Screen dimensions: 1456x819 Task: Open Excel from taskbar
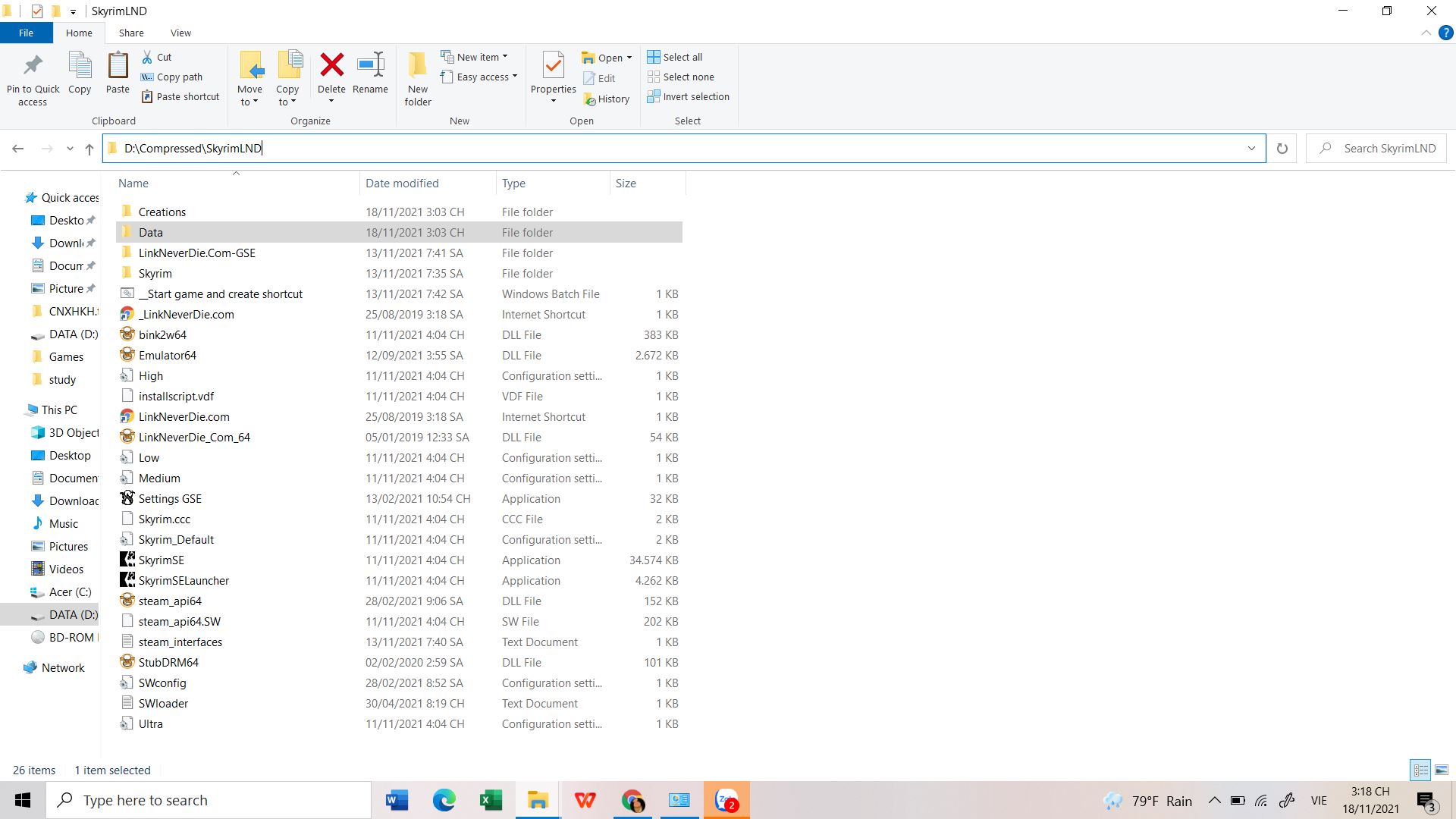coord(491,800)
